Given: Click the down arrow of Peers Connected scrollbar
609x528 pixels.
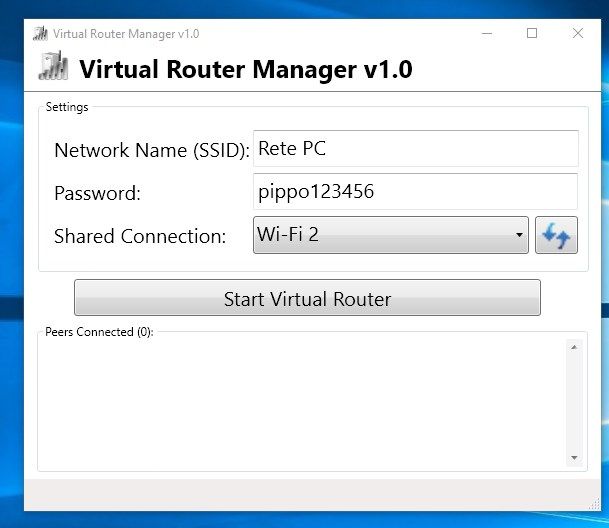Looking at the screenshot, I should 574,458.
